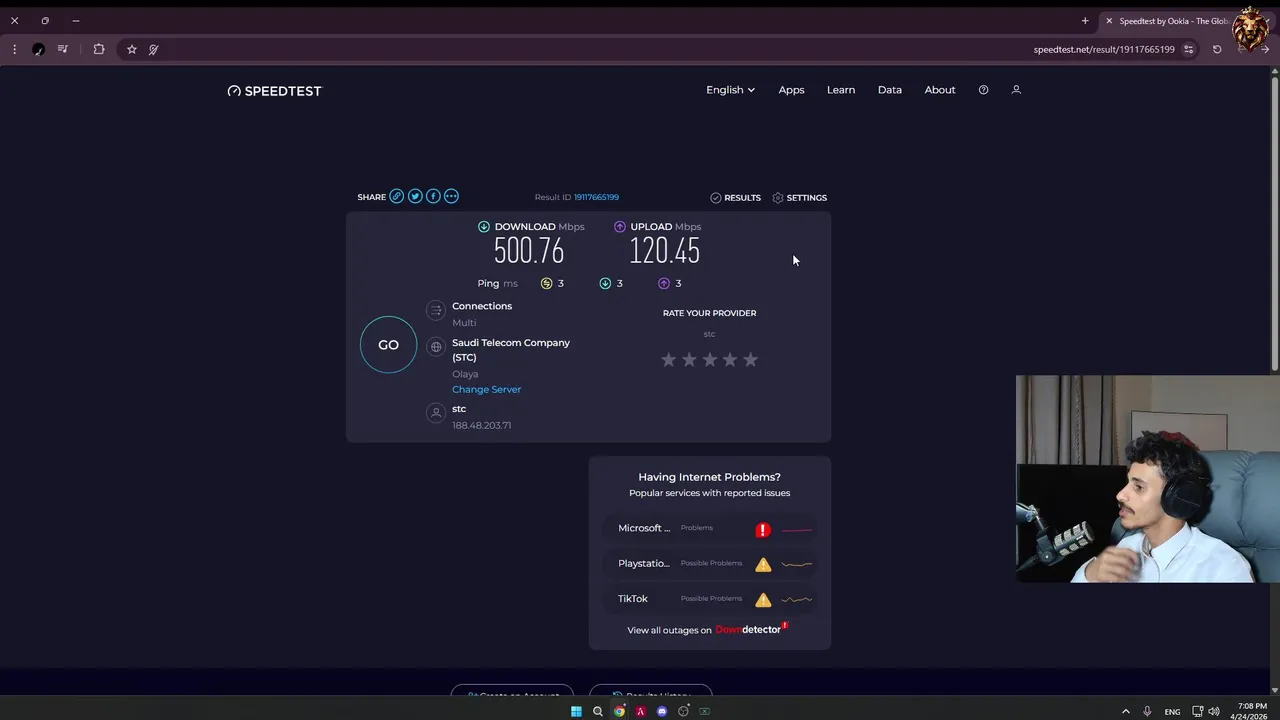Open Discord from the taskbar
Screen dimensions: 1280x720
tap(662, 712)
